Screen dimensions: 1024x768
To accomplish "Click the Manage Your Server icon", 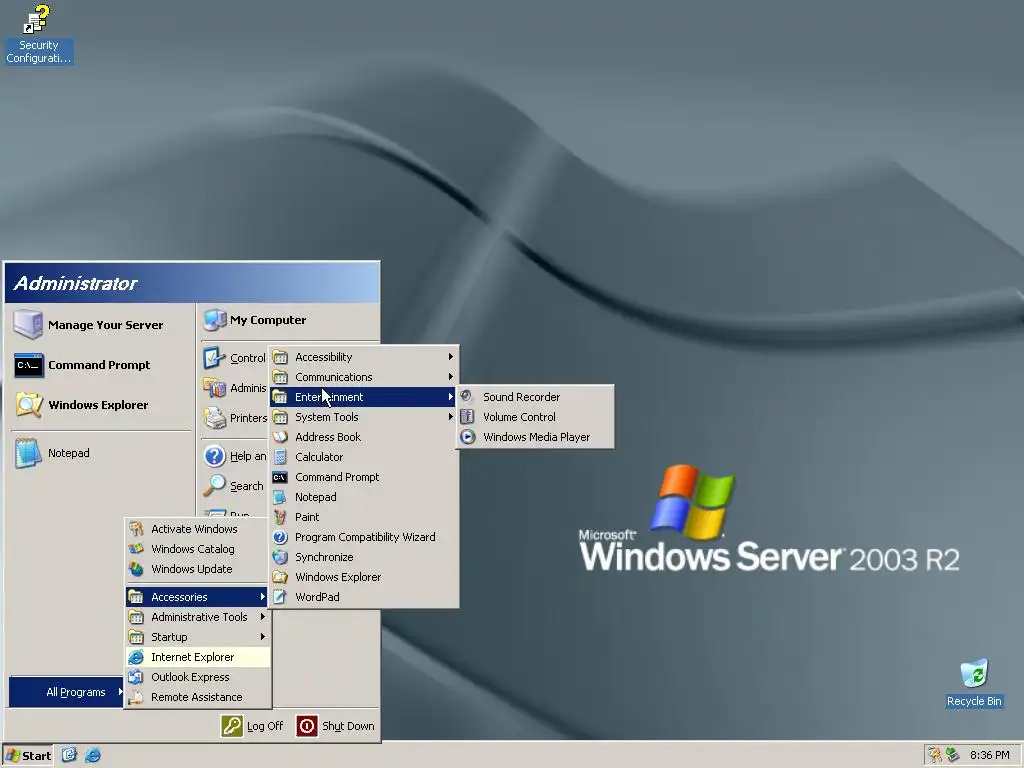I will pos(28,325).
